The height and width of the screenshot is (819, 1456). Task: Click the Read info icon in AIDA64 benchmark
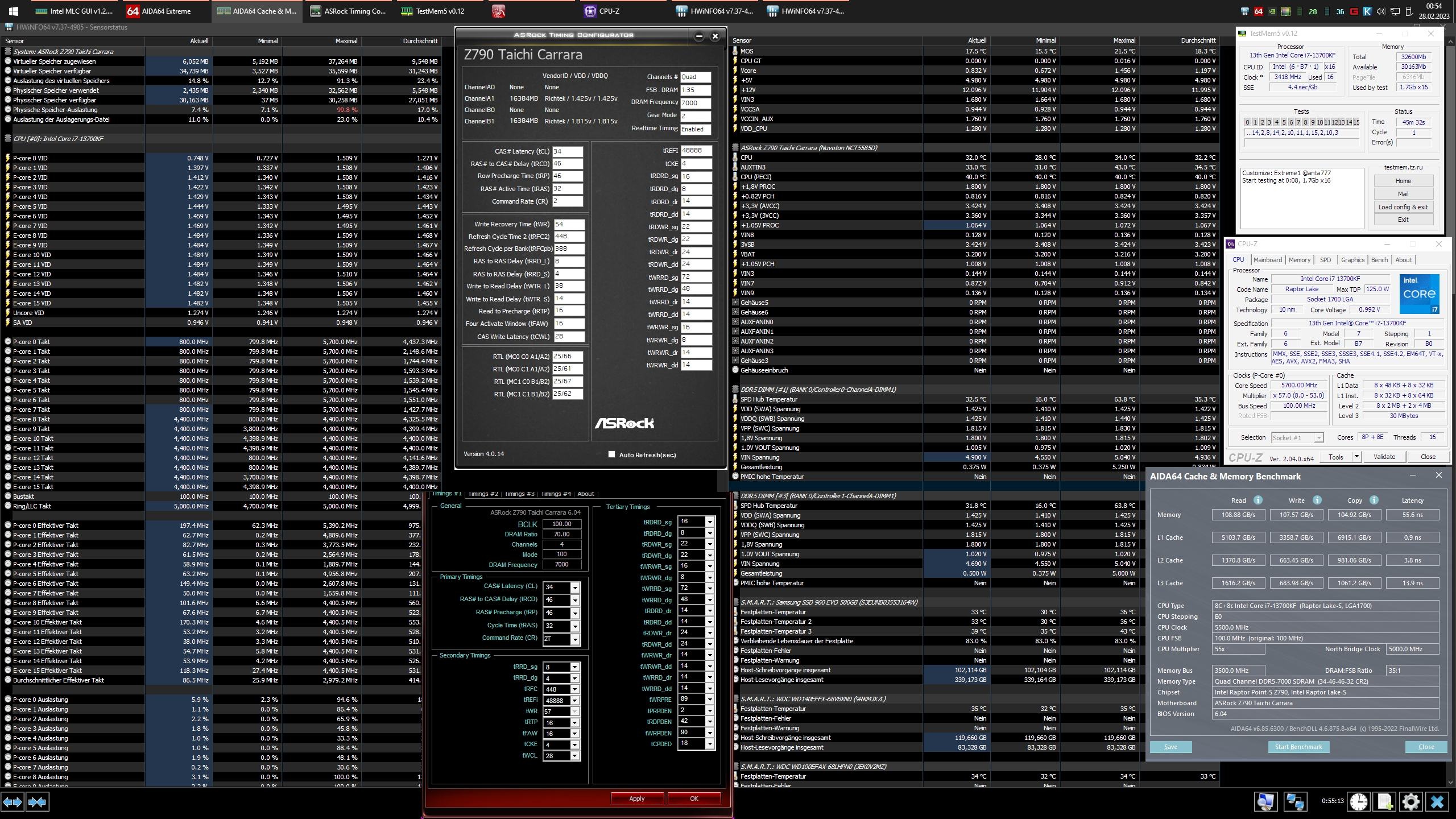point(1258,500)
